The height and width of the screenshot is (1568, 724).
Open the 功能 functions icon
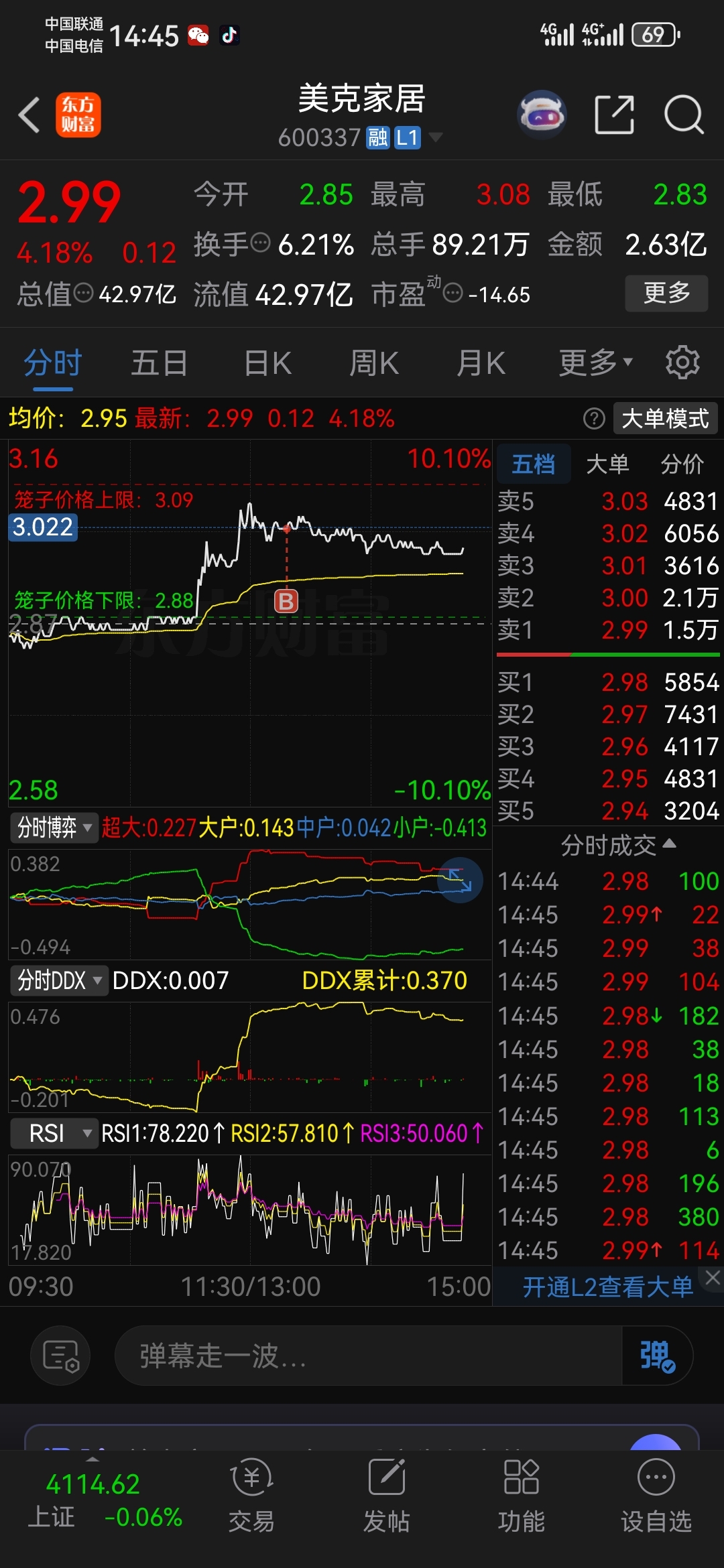pyautogui.click(x=522, y=1496)
